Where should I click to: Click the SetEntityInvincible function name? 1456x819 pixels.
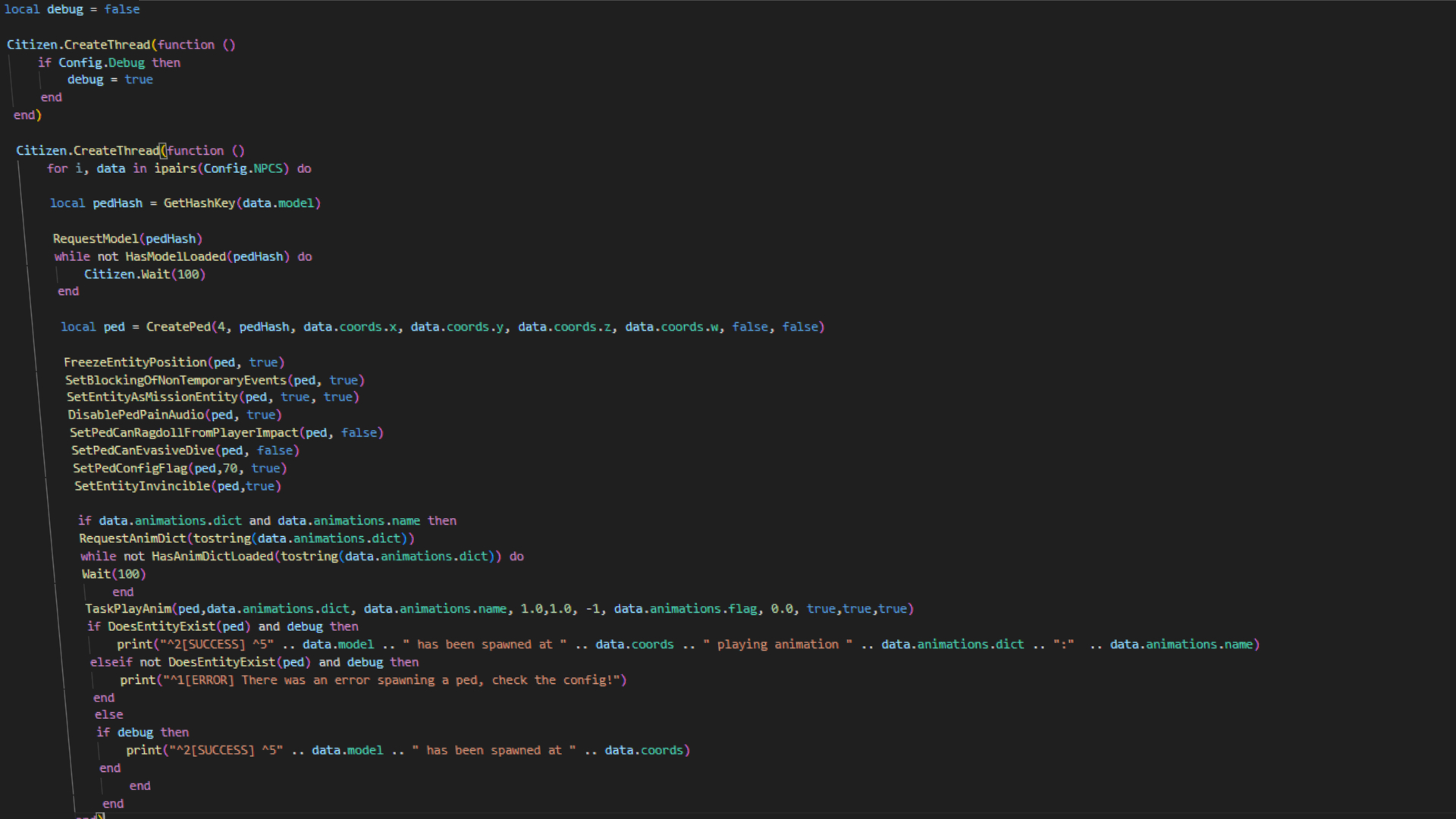click(x=142, y=486)
